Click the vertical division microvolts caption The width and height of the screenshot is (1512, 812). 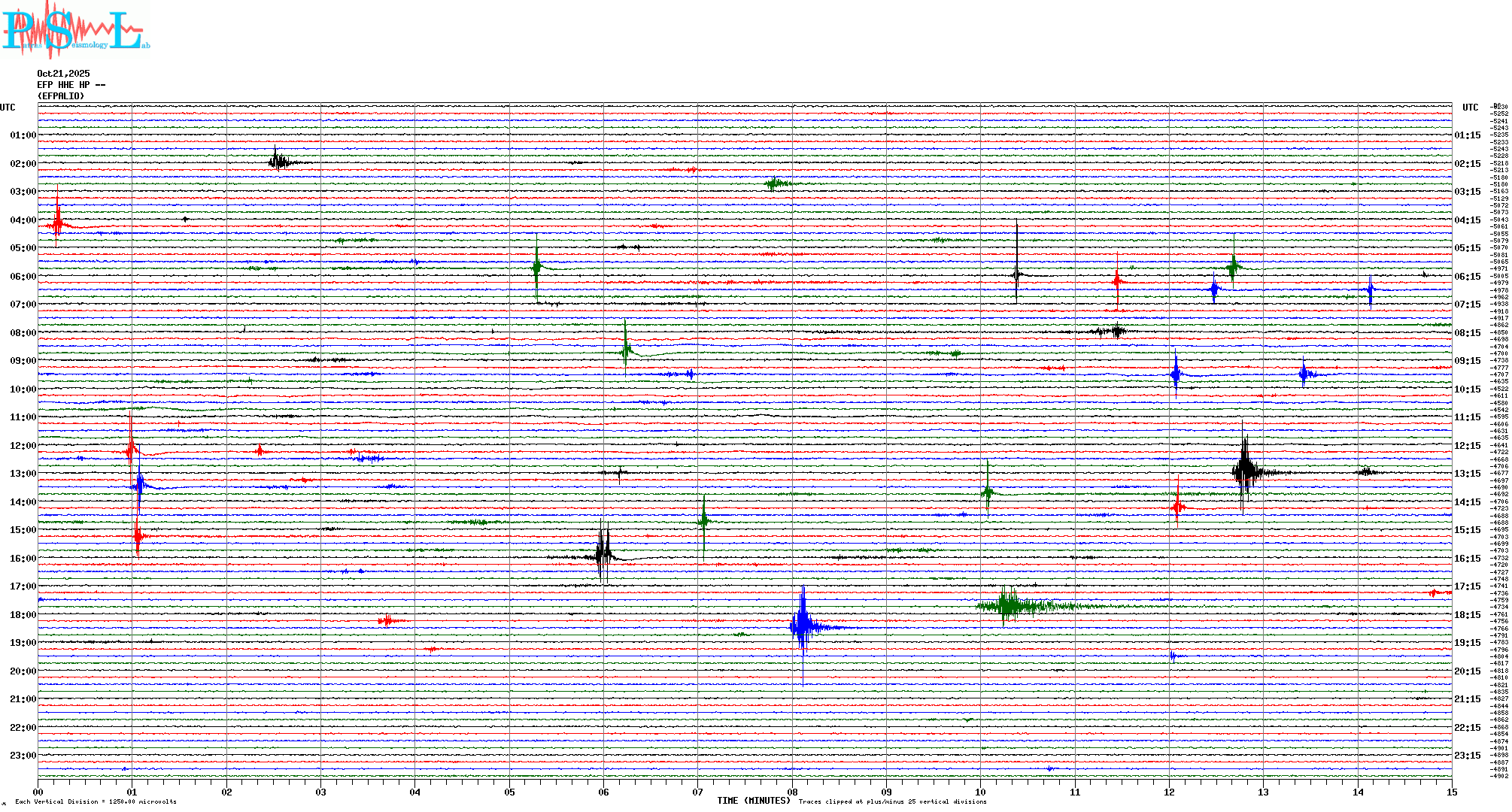pos(96,801)
